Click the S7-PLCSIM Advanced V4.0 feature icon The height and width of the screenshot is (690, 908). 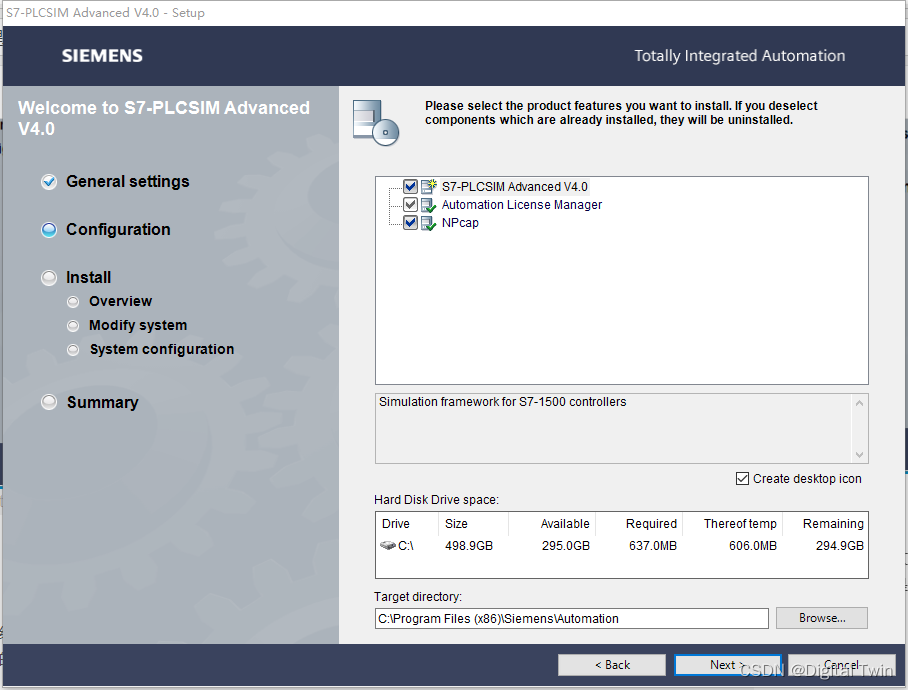429,186
